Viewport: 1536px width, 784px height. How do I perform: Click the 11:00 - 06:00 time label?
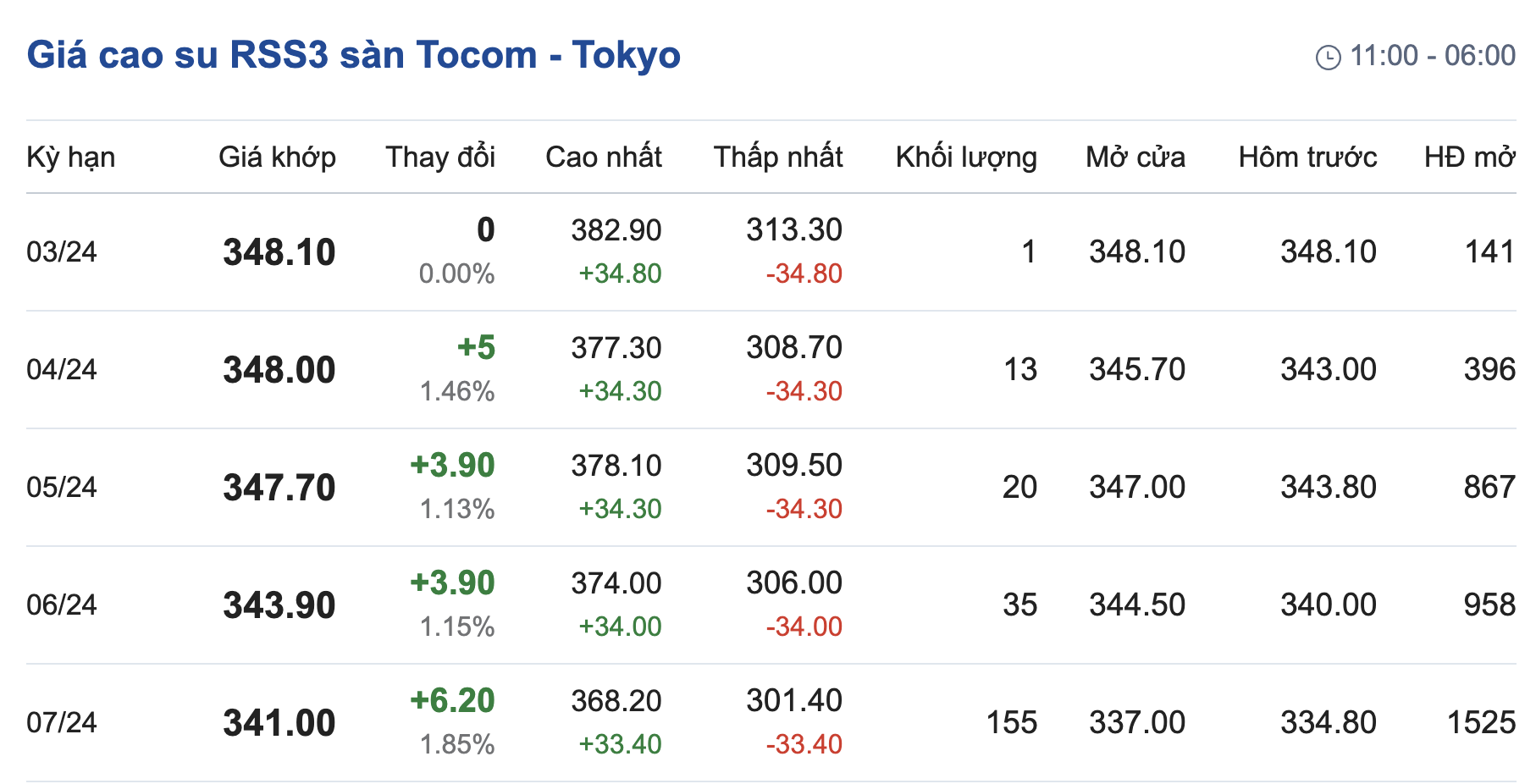pyautogui.click(x=1432, y=56)
